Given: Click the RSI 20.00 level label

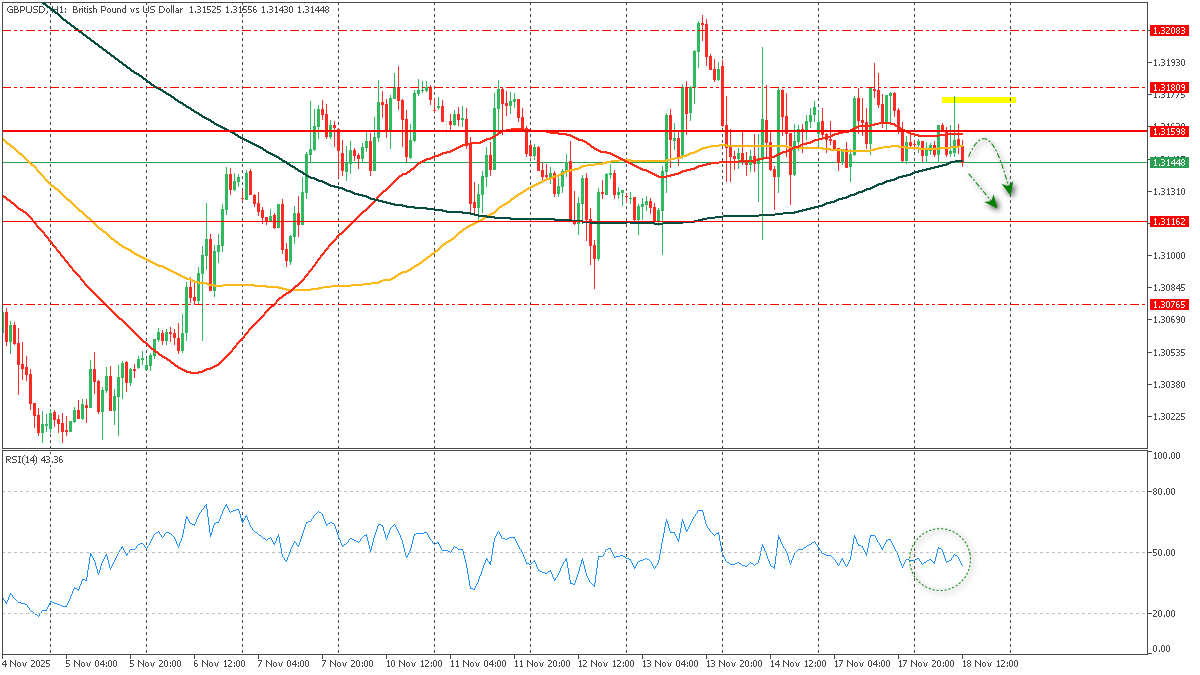Looking at the screenshot, I should coord(1165,614).
